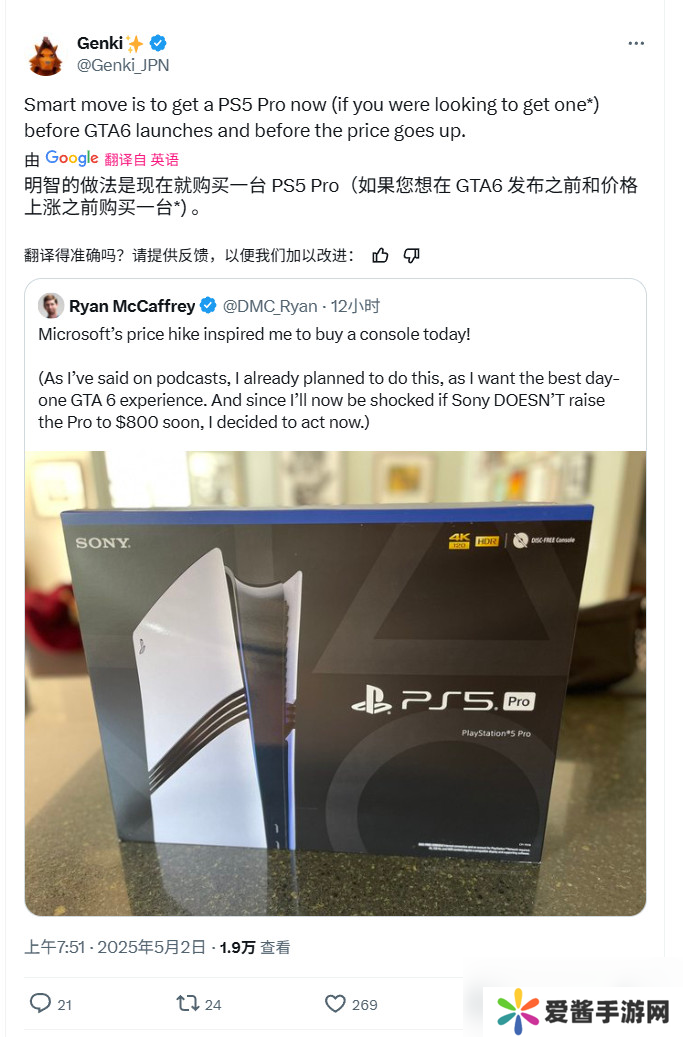Viewport: 683px width, 1037px height.
Task: Click the reply comment bubble icon
Action: [x=40, y=1003]
